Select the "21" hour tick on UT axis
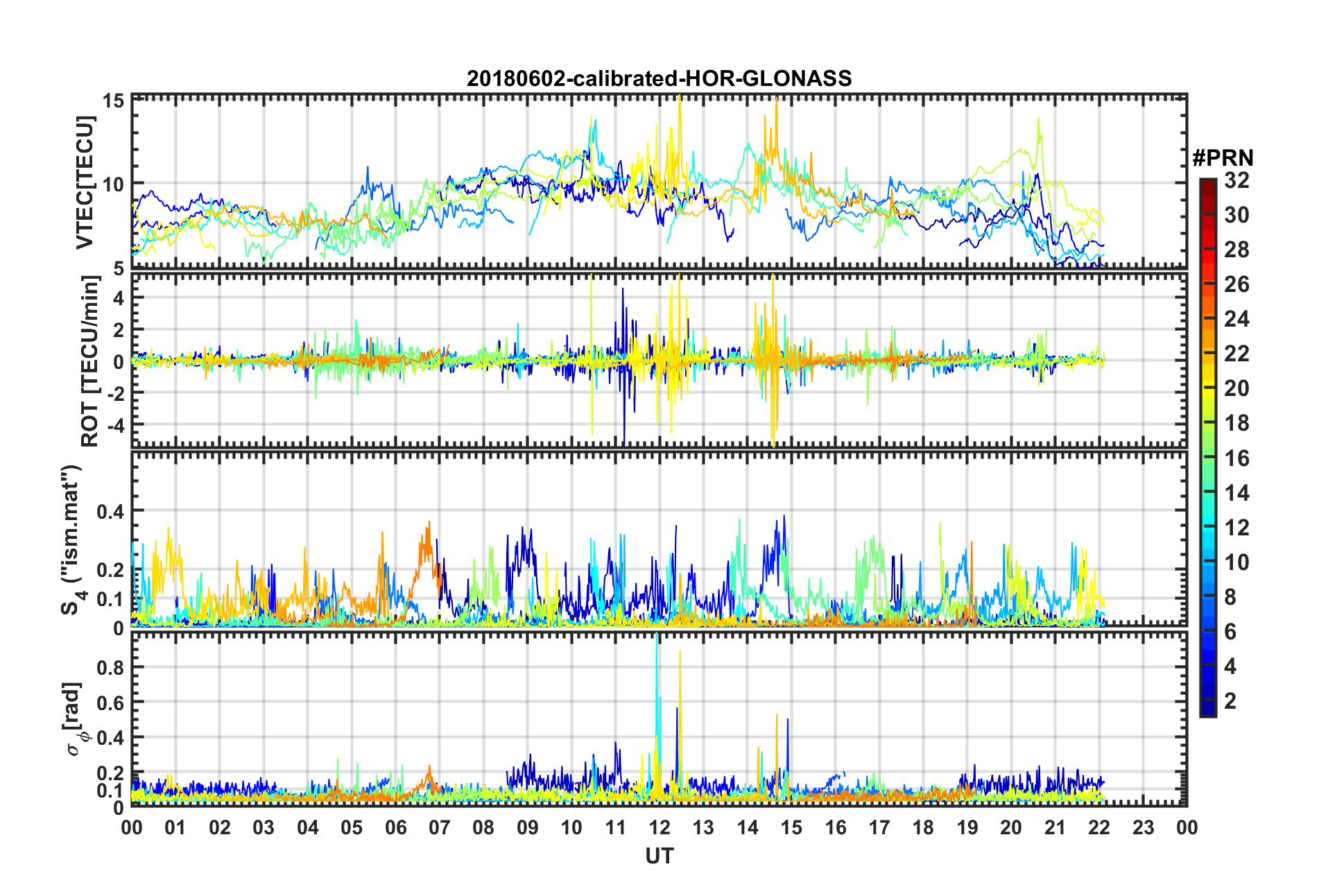This screenshot has width=1319, height=896. coord(1055,827)
